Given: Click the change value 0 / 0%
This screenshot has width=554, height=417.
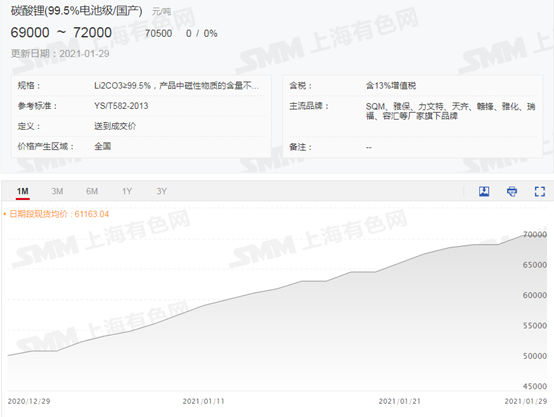Looking at the screenshot, I should coord(201,34).
